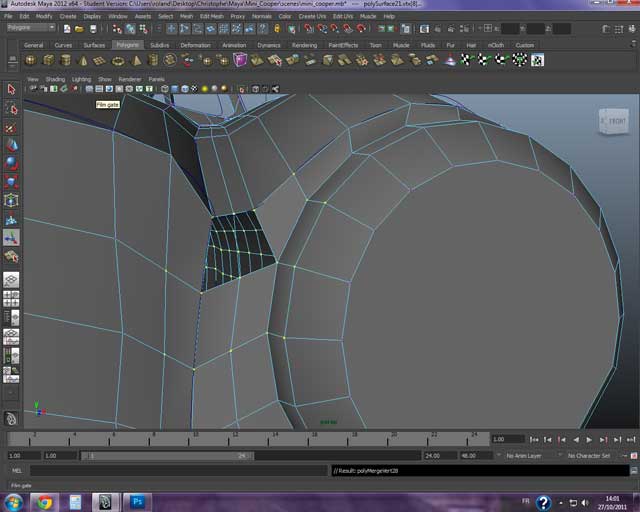The width and height of the screenshot is (640, 512).
Task: Create a polygon torus from shelf
Action: coord(118,60)
